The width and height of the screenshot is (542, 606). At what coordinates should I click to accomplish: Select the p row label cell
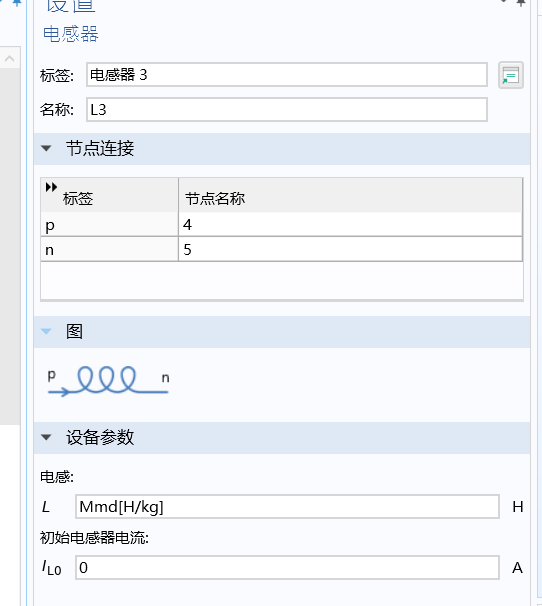click(109, 225)
